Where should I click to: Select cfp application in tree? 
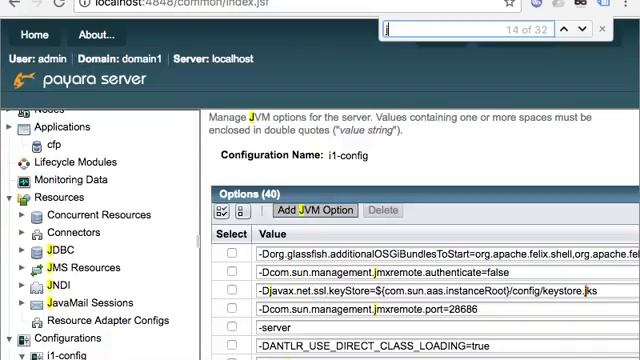pyautogui.click(x=54, y=144)
